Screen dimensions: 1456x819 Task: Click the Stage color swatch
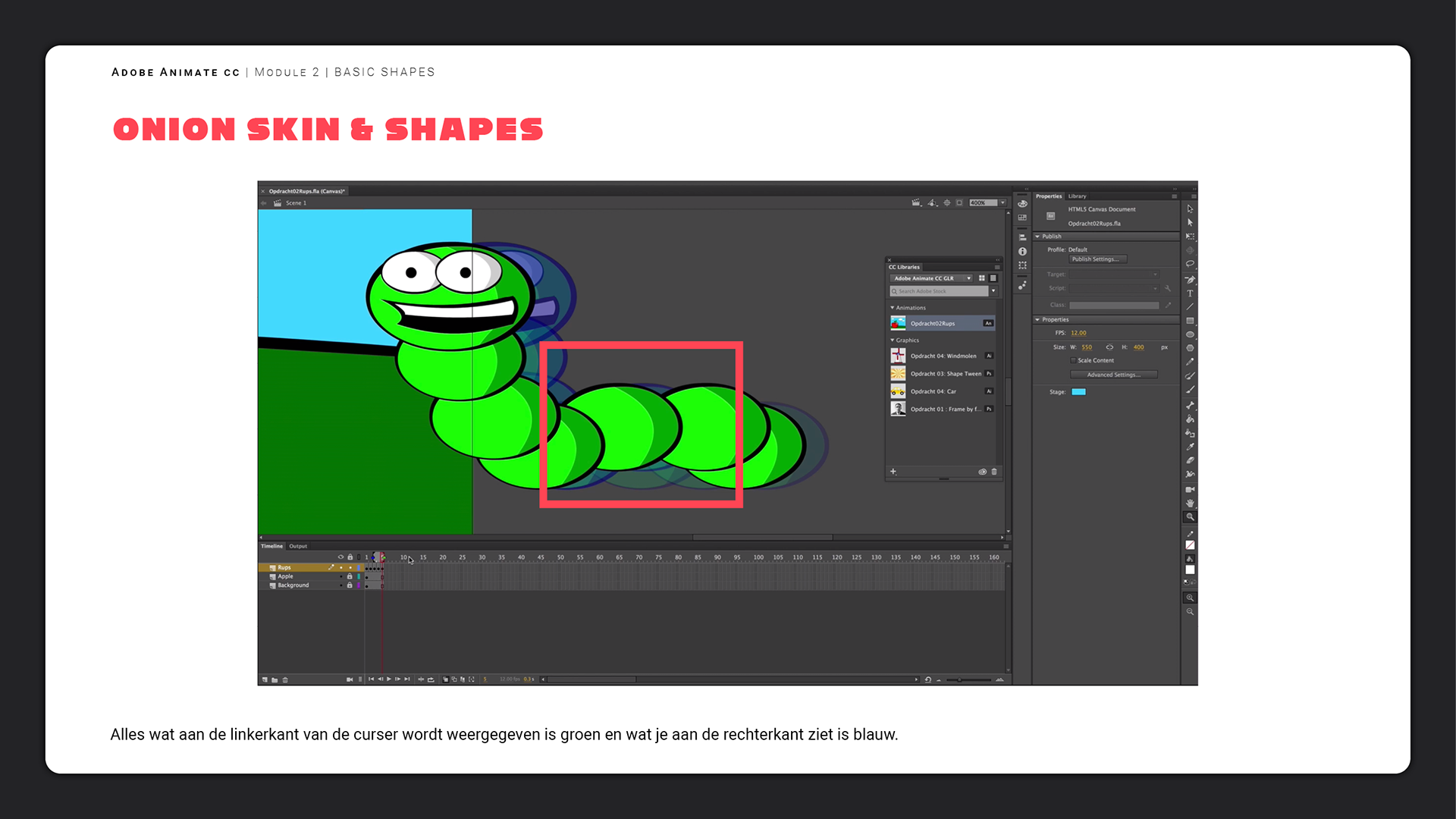[1078, 392]
